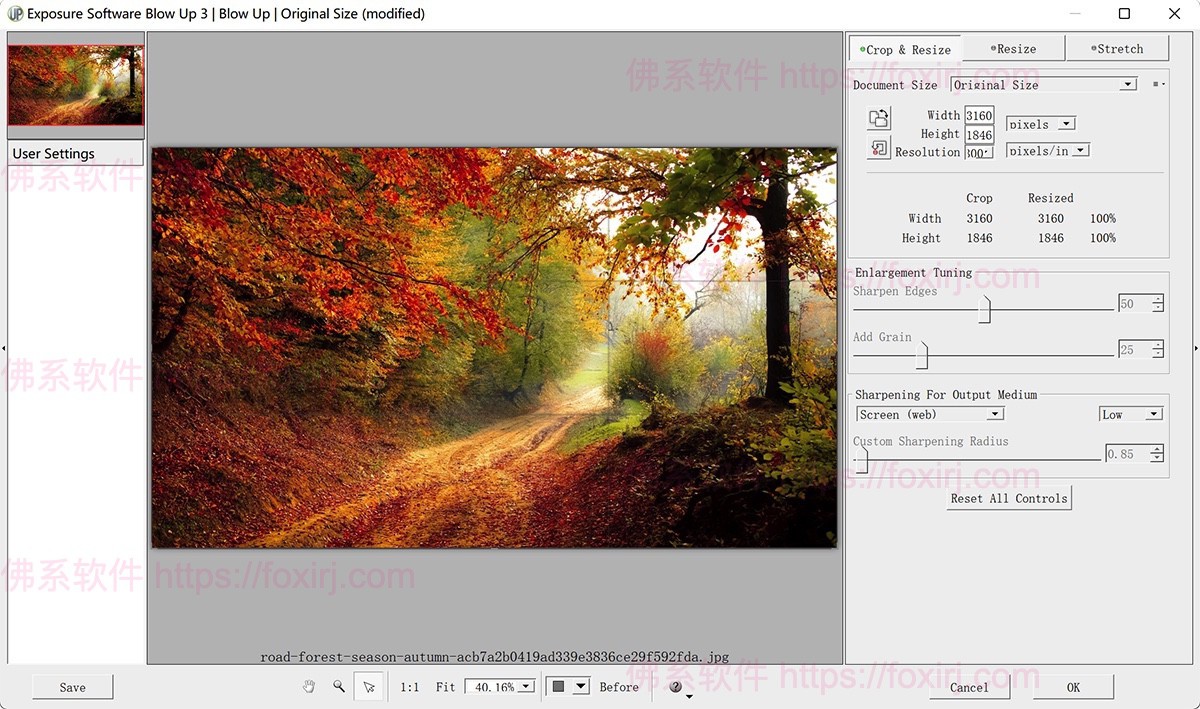
Task: Switch to the Stretch tab
Action: pos(1117,49)
